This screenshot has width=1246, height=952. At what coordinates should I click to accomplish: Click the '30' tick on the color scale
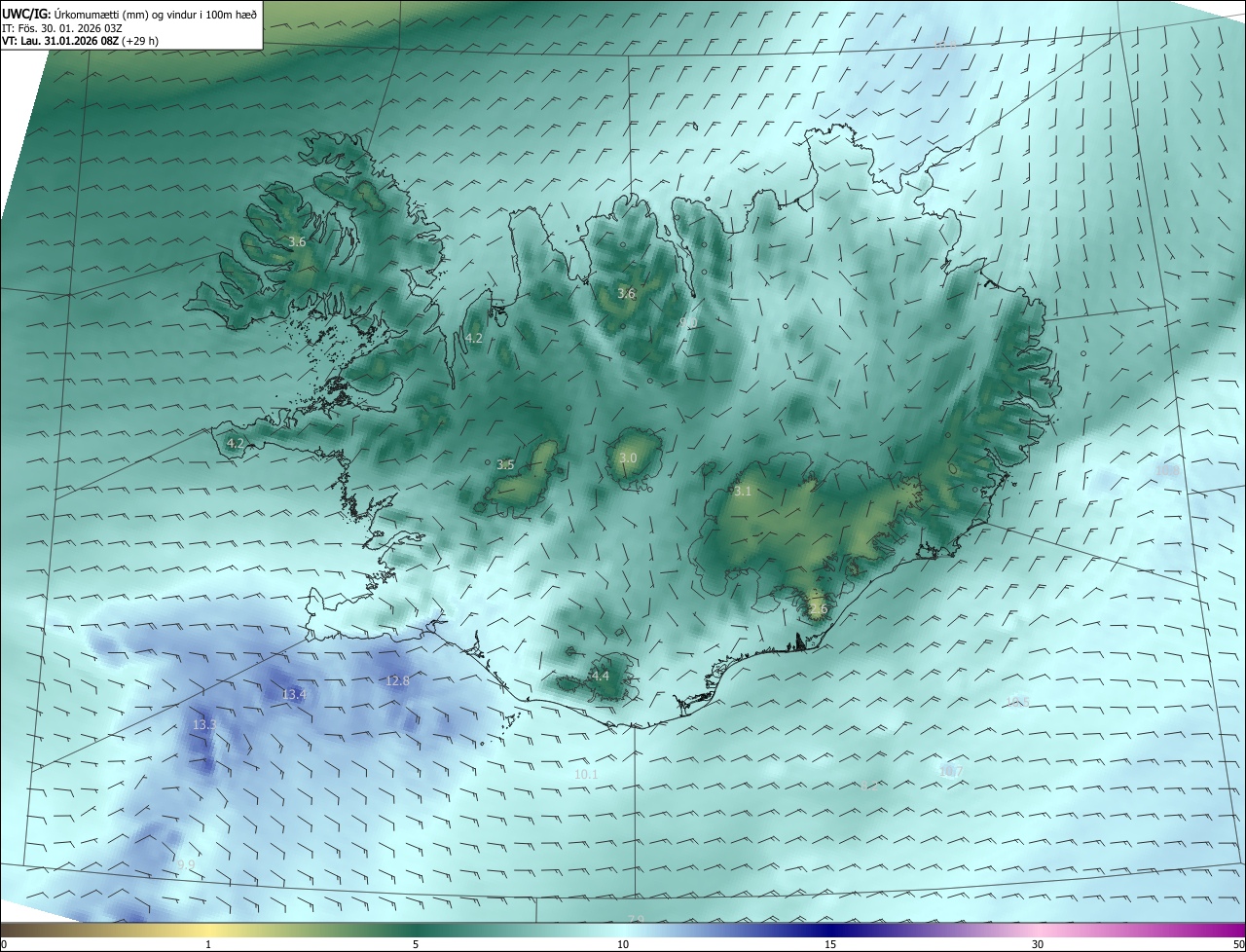click(x=1038, y=945)
